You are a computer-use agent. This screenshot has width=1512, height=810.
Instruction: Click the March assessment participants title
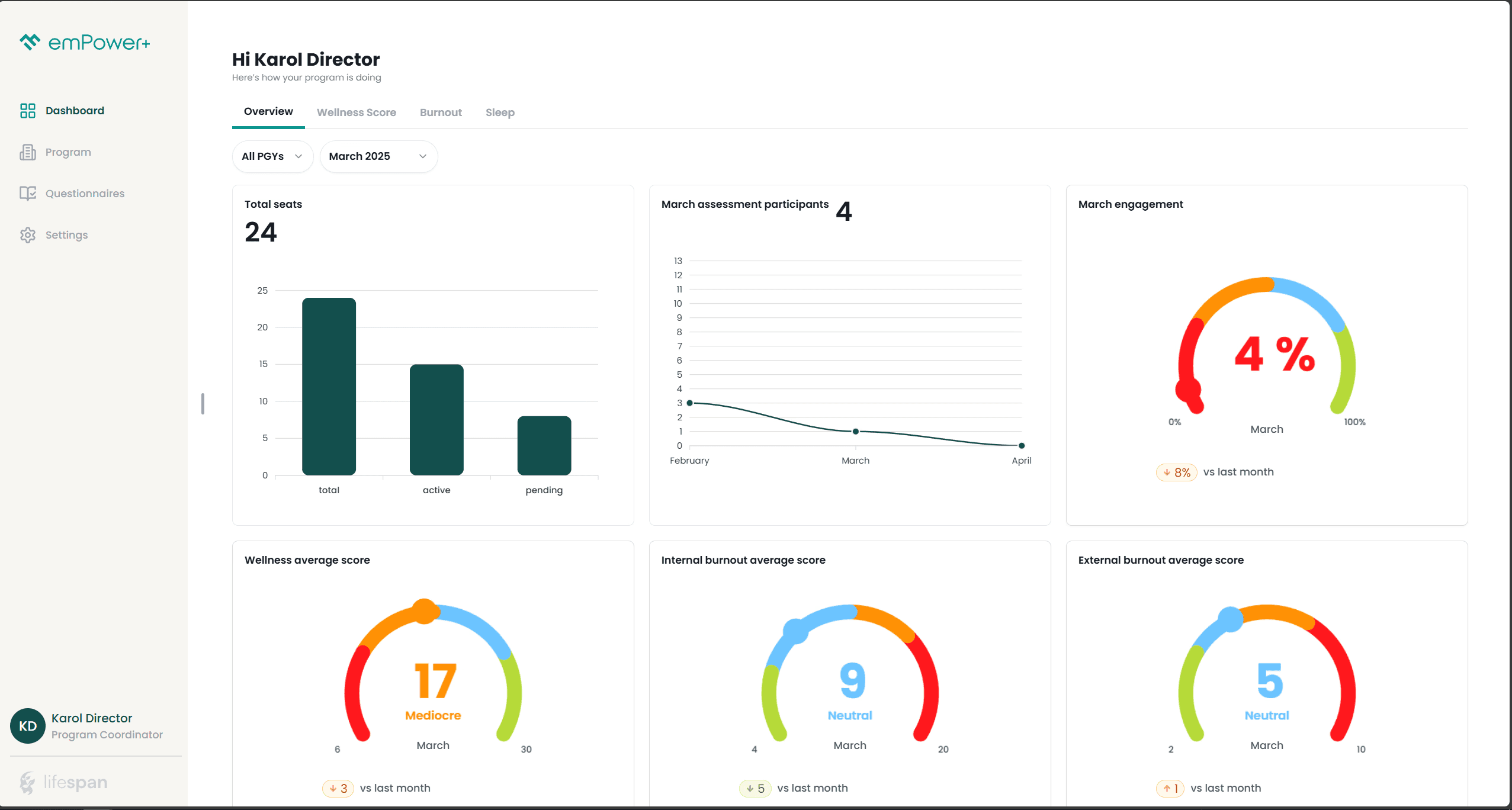click(x=745, y=204)
